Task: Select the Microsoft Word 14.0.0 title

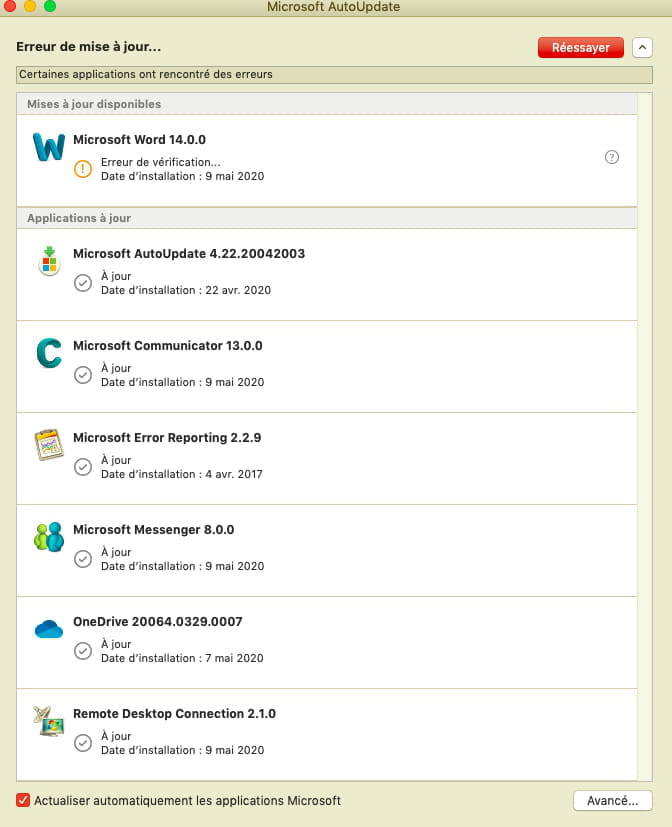Action: click(x=139, y=140)
